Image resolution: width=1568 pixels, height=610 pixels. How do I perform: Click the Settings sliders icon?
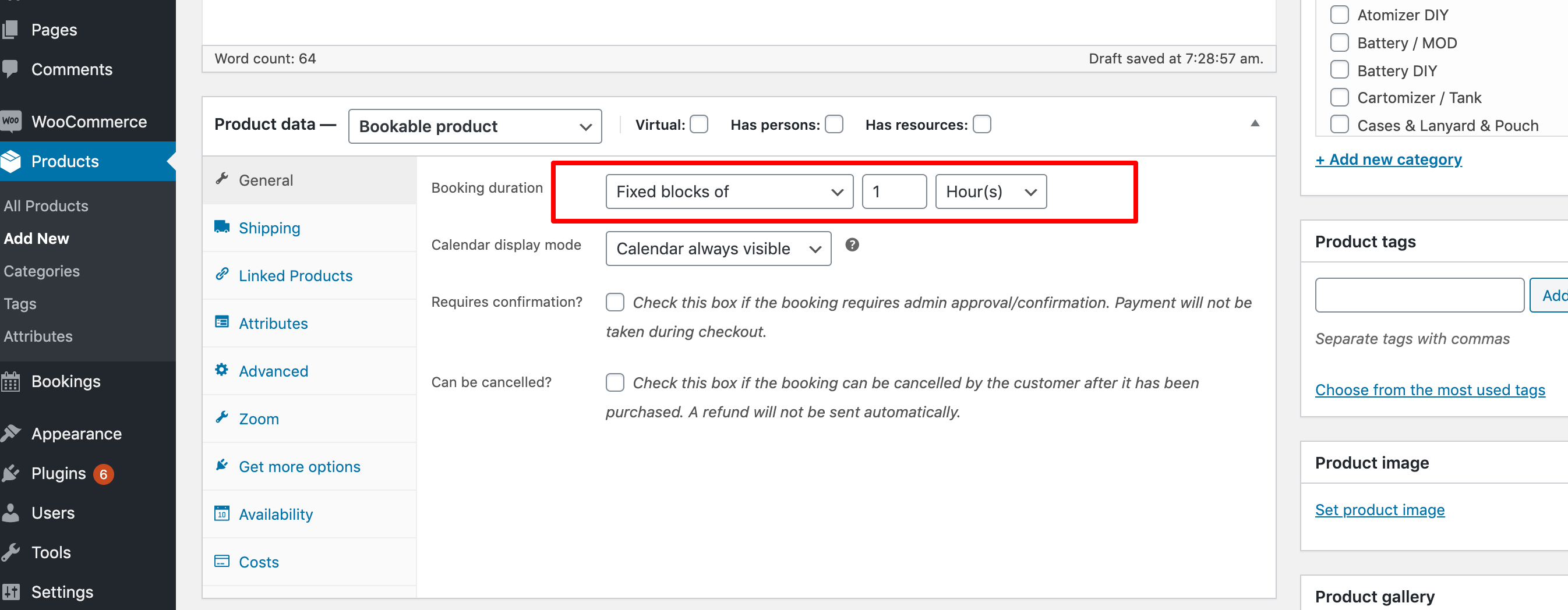[10, 592]
